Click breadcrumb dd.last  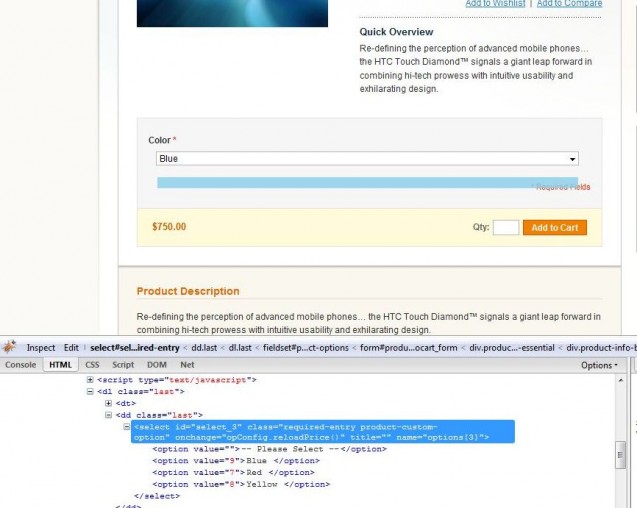tap(204, 348)
